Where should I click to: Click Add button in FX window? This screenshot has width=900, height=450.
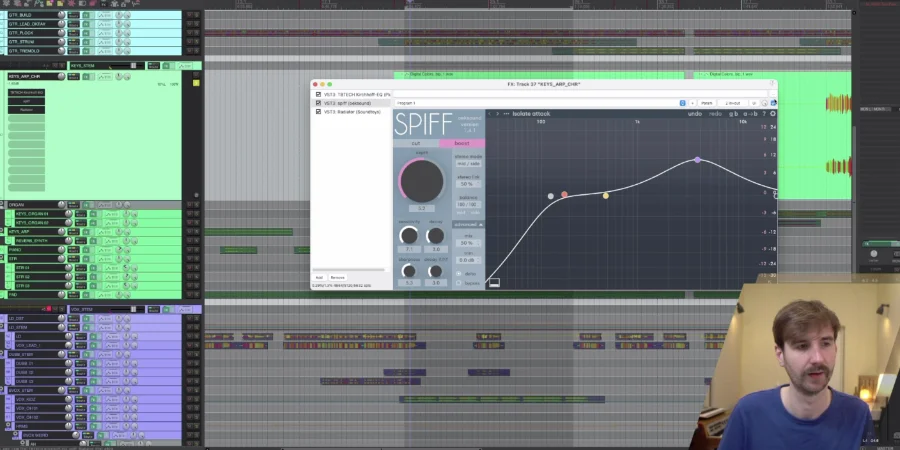[319, 277]
